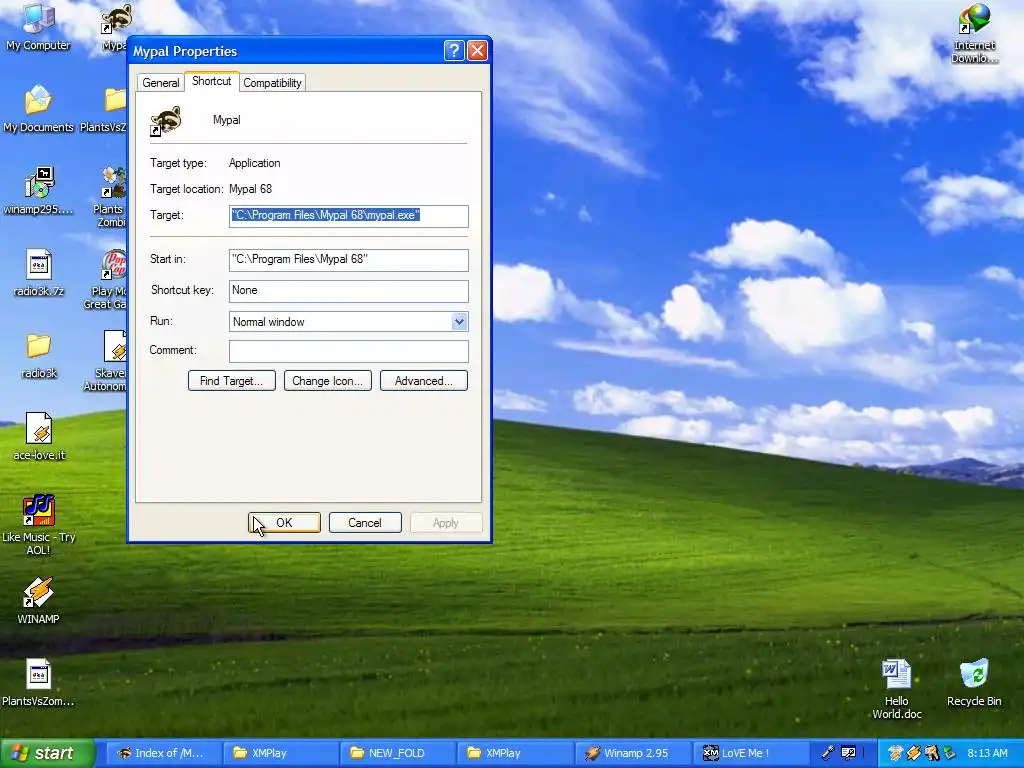
Task: Select the winamp295 installer desktop icon
Action: point(38,190)
